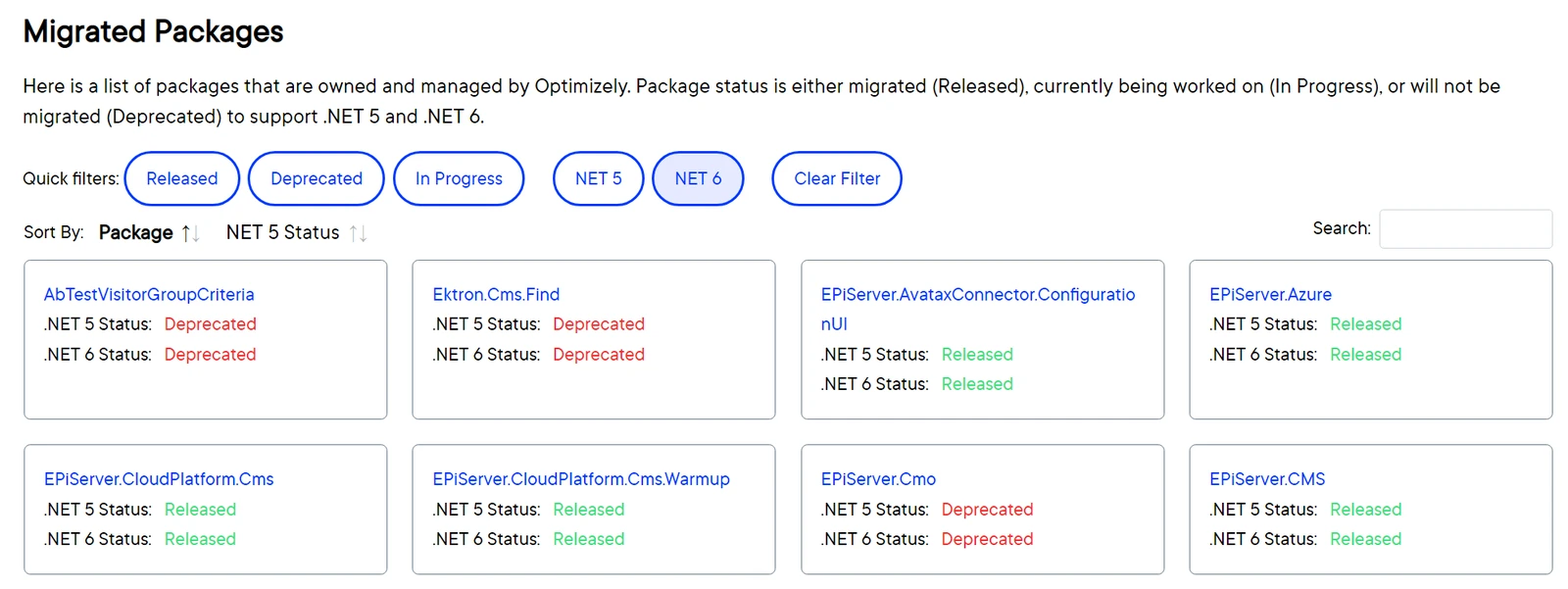Toggle the Deprecated quick filter
This screenshot has width=1568, height=589.
point(317,178)
